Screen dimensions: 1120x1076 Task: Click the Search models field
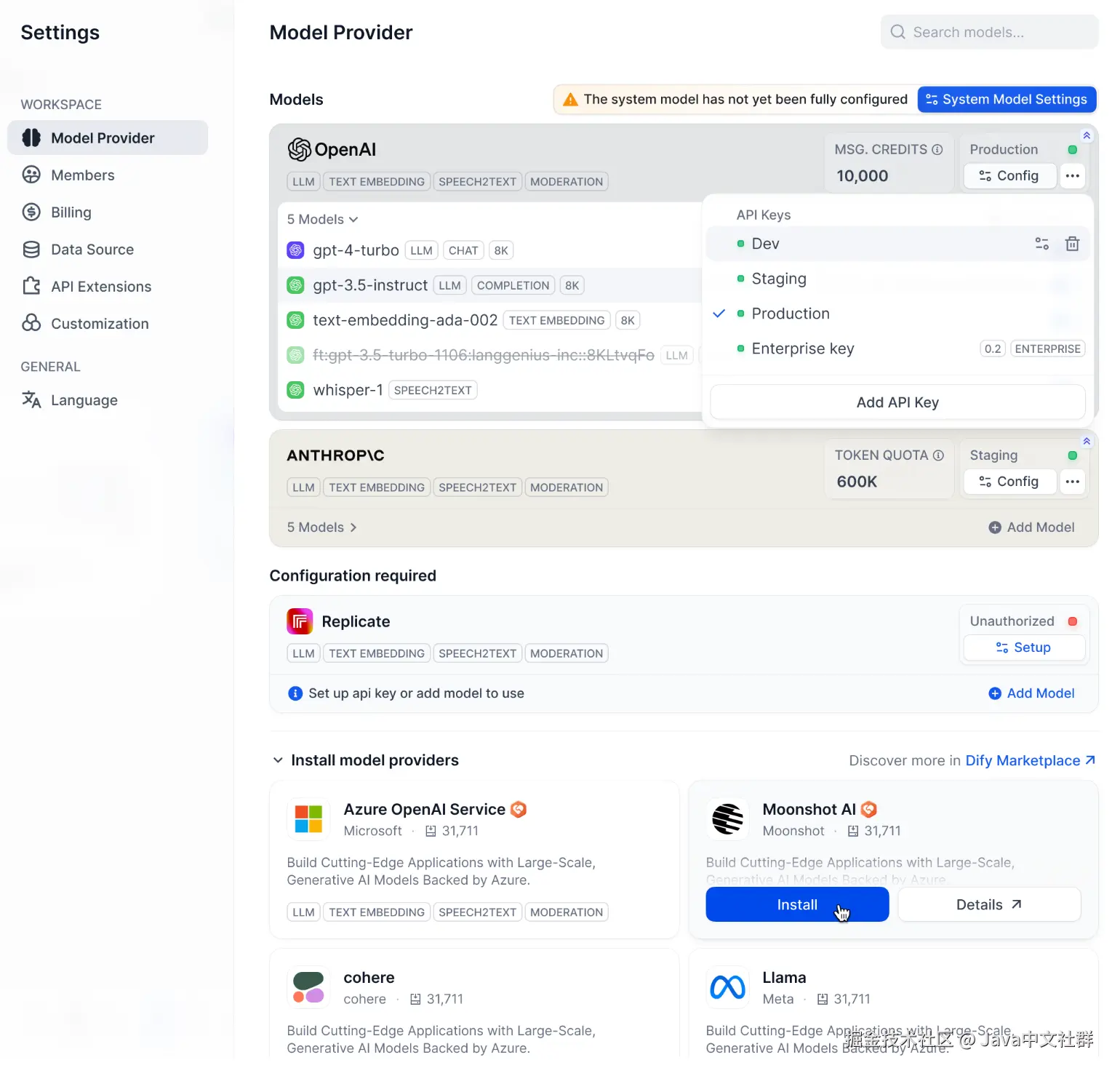point(989,32)
